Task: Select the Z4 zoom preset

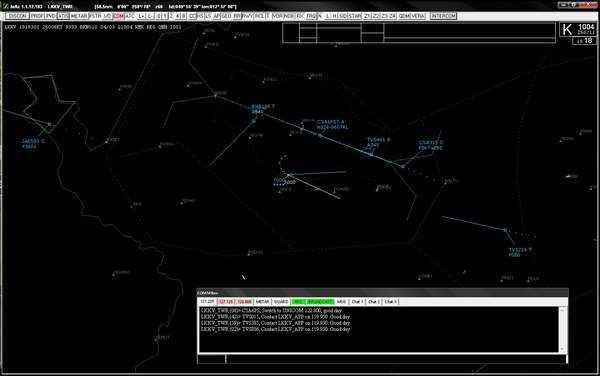Action: pyautogui.click(x=392, y=16)
